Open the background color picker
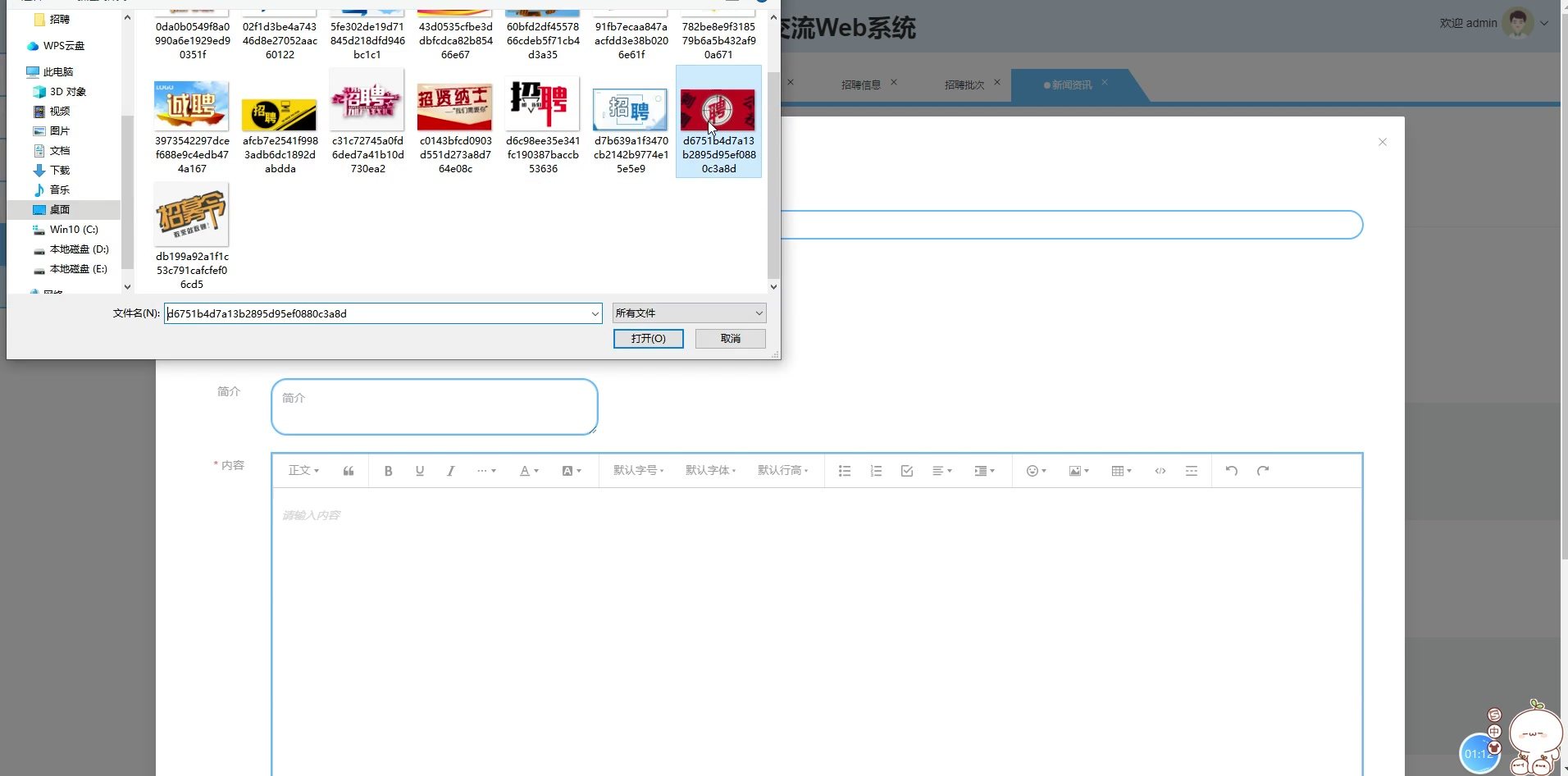The image size is (1568, 776). 572,471
